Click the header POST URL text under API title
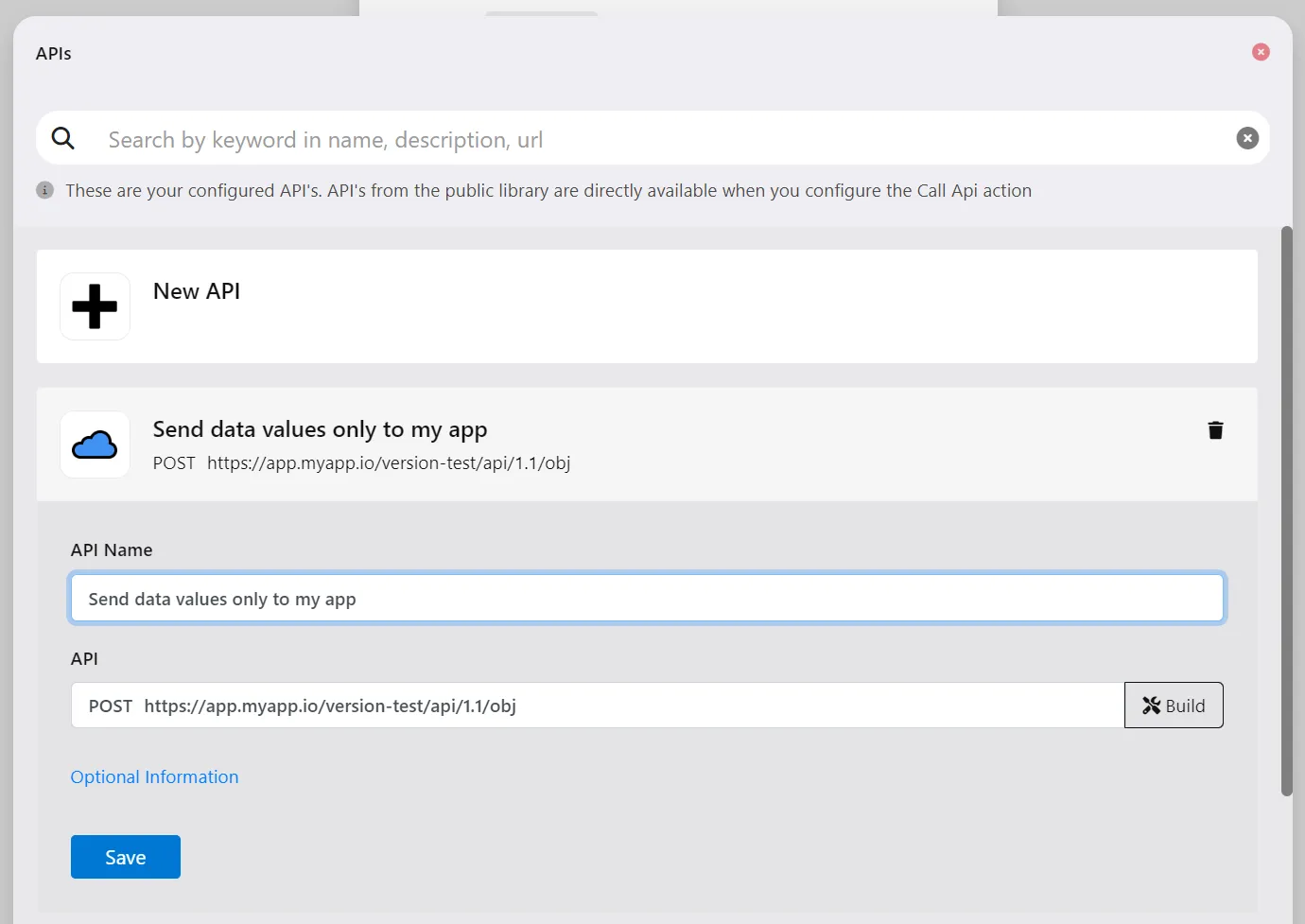 [361, 462]
